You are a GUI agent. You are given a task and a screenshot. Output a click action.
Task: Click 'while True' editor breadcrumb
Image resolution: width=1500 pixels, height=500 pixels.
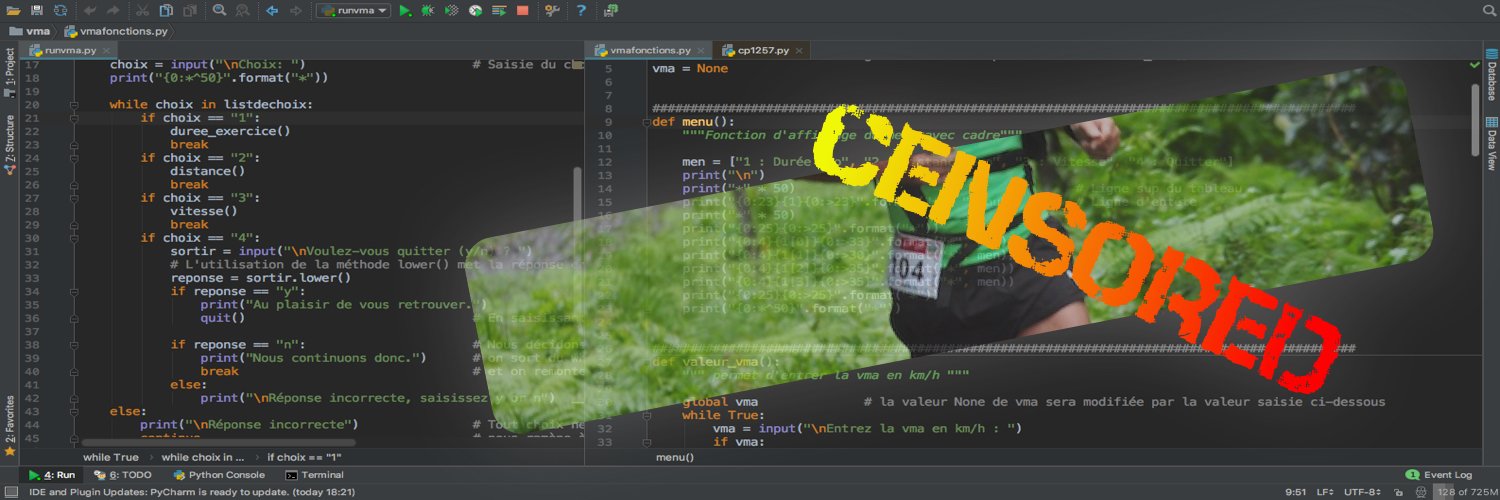(111, 457)
